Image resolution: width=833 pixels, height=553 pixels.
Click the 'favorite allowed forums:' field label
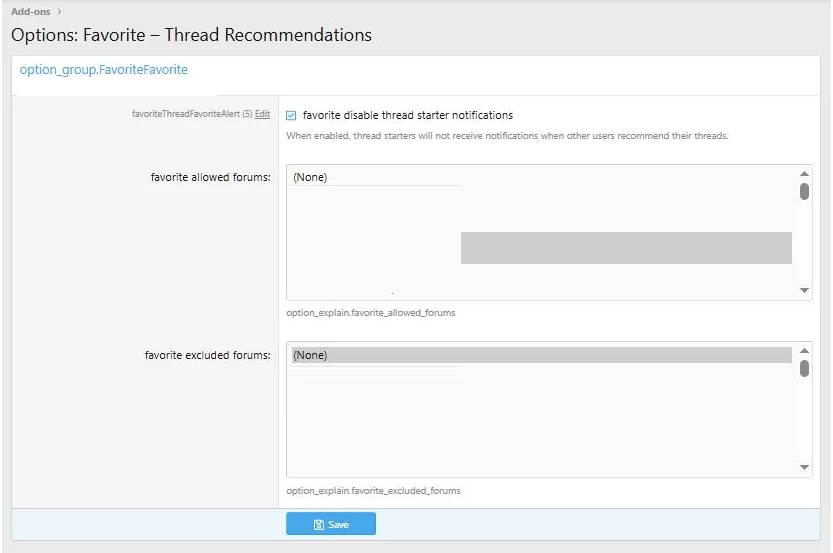coord(209,177)
